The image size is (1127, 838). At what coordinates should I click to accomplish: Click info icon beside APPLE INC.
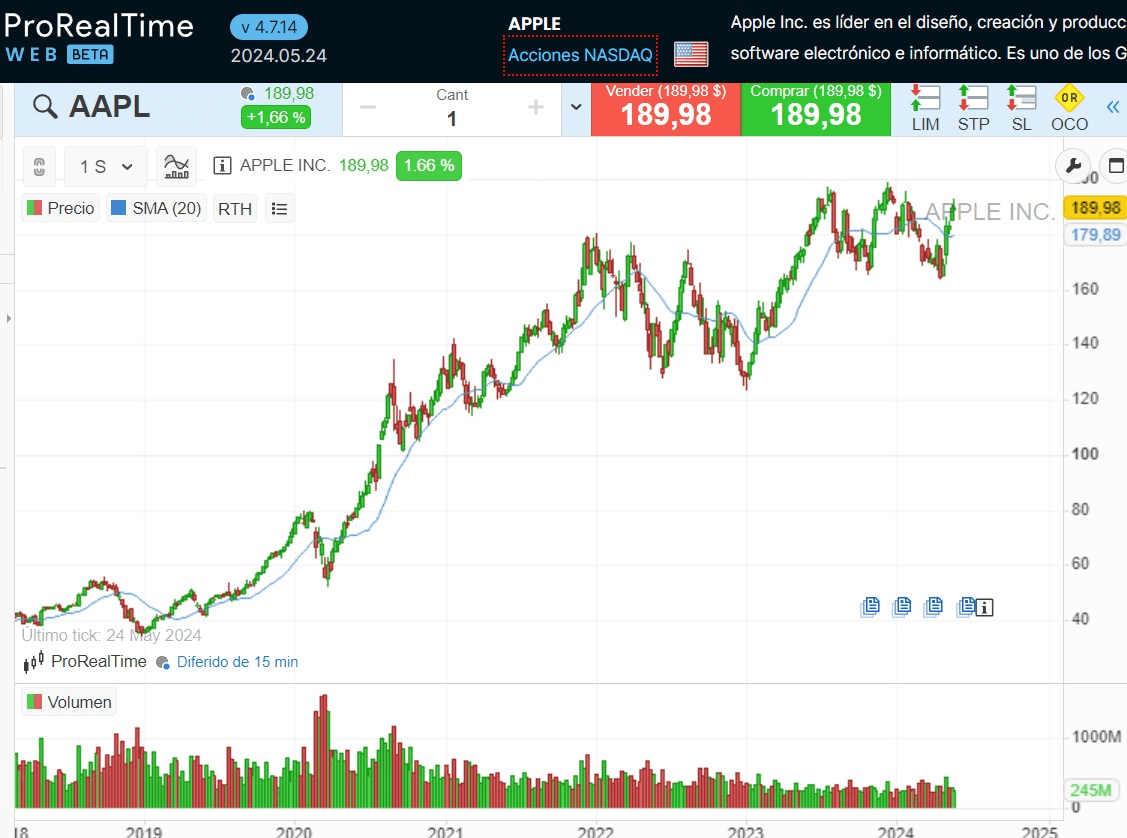tap(222, 166)
